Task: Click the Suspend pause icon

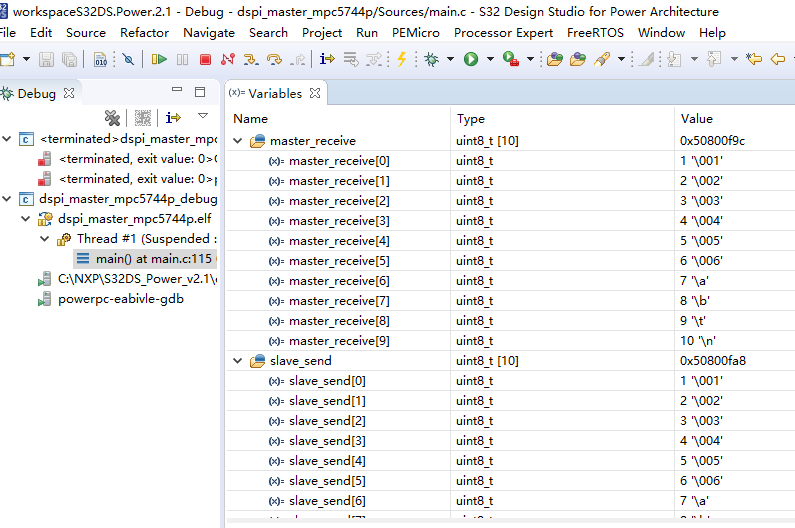Action: tap(183, 59)
